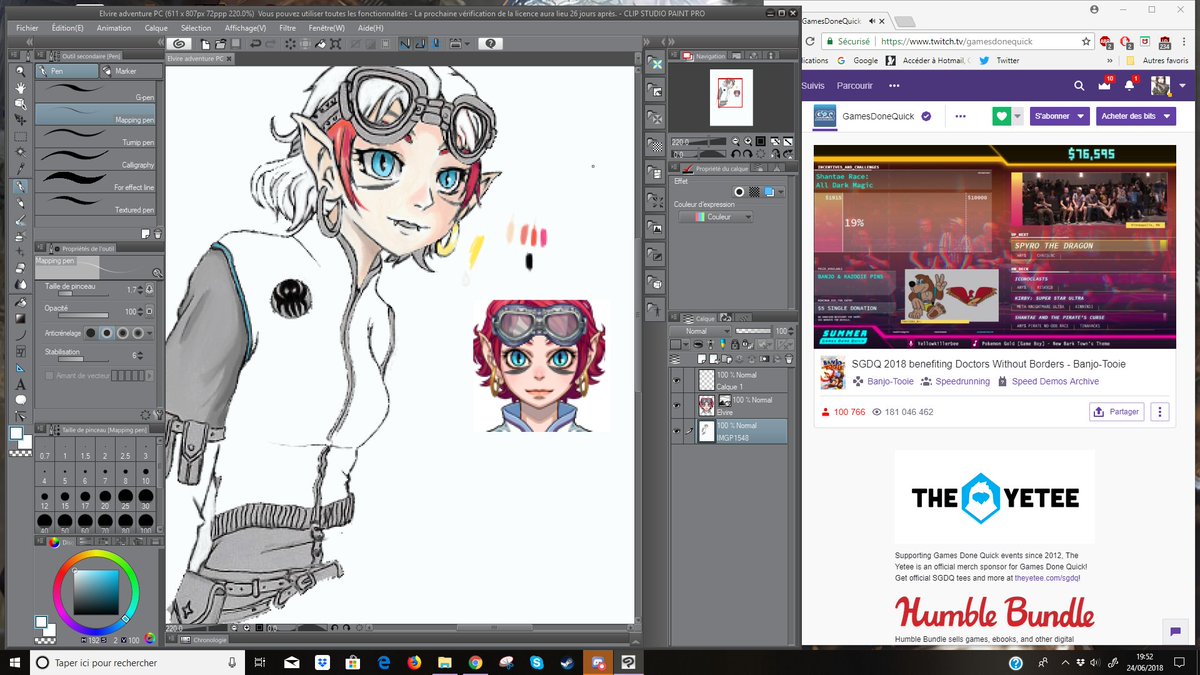Click Twitch search magnifier icon
This screenshot has width=1200, height=675.
click(x=1078, y=87)
